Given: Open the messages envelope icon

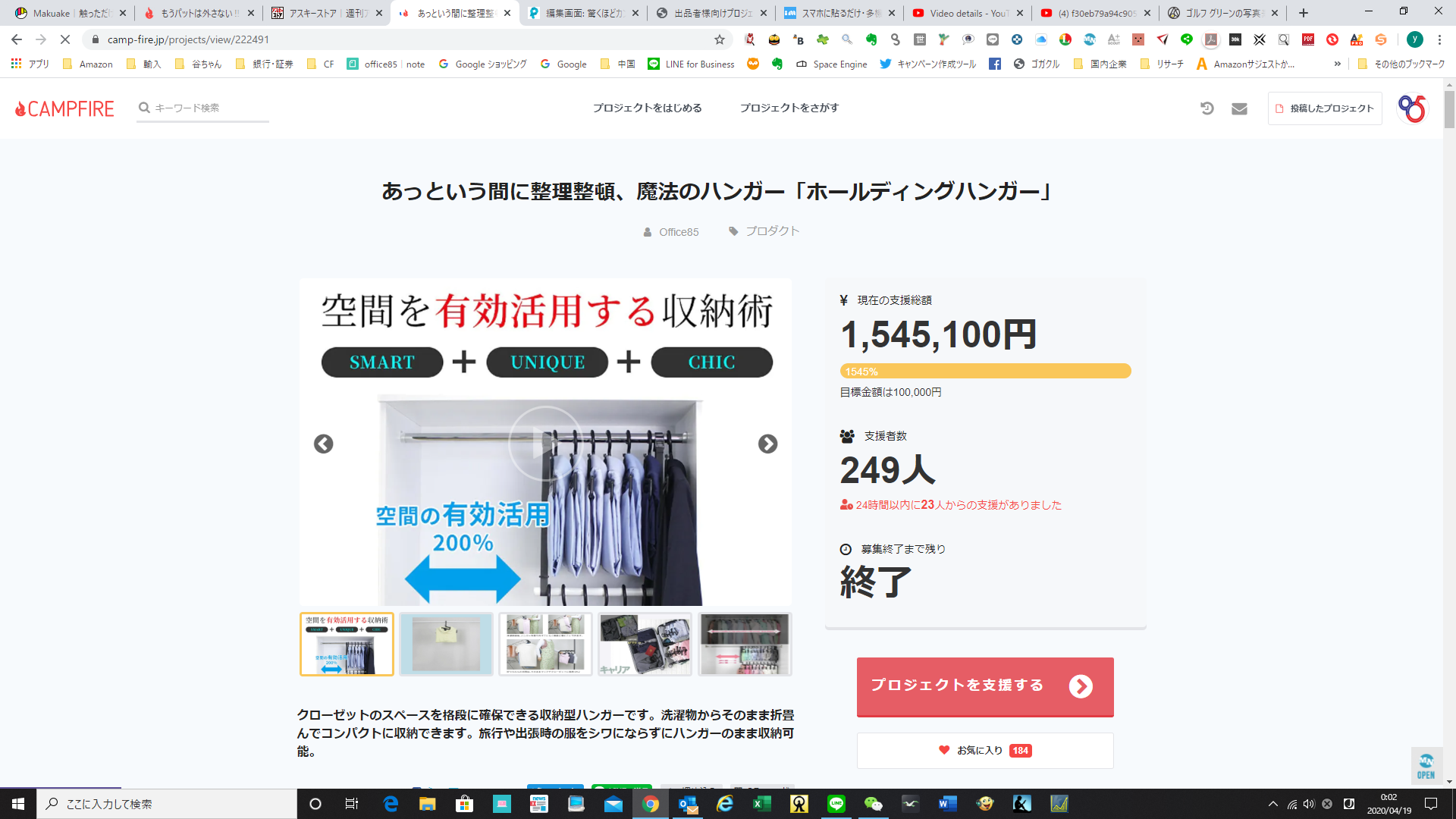Looking at the screenshot, I should click(x=1239, y=108).
